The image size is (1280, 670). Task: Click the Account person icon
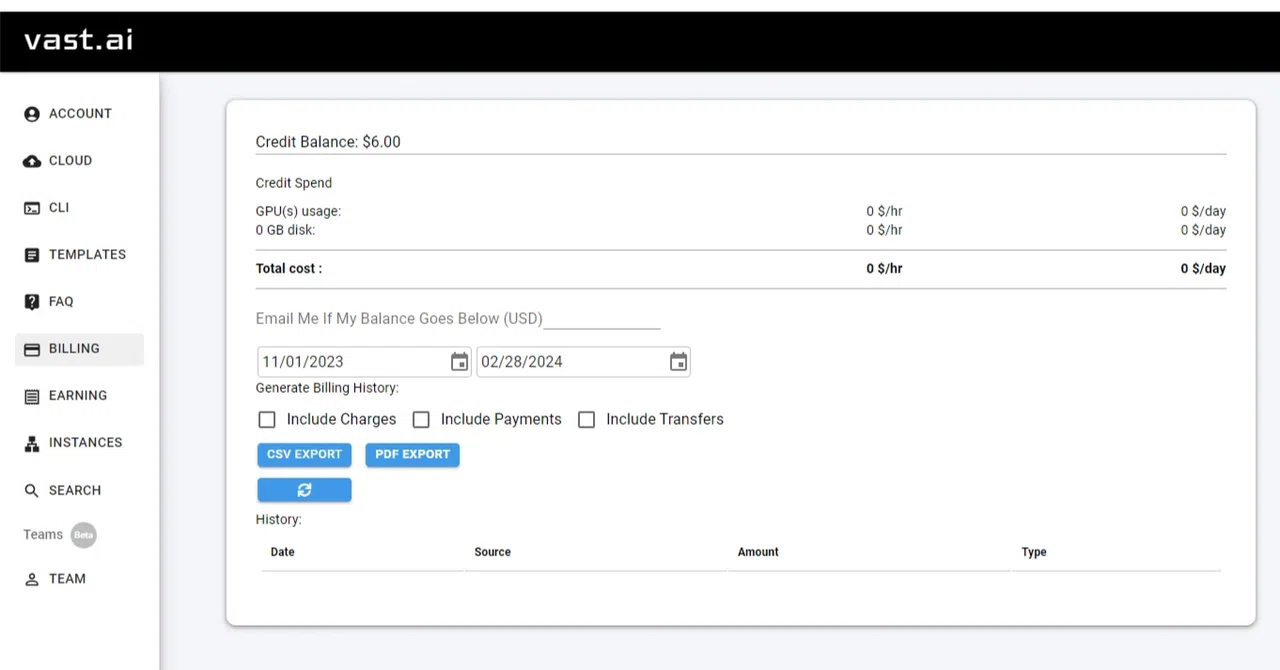(x=31, y=114)
